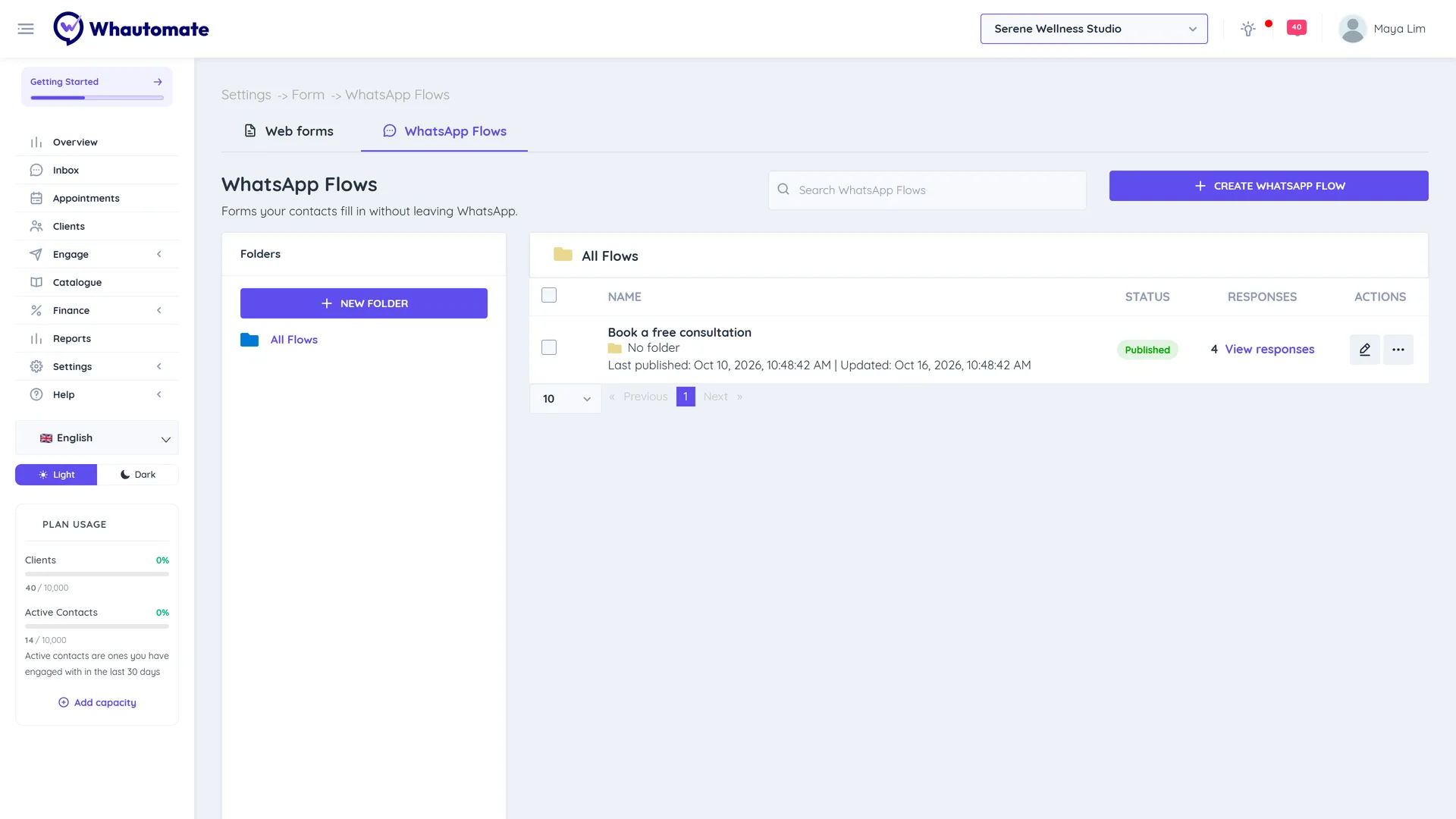Select the WhatsApp Flows tab
Viewport: 1456px width, 819px height.
point(444,131)
